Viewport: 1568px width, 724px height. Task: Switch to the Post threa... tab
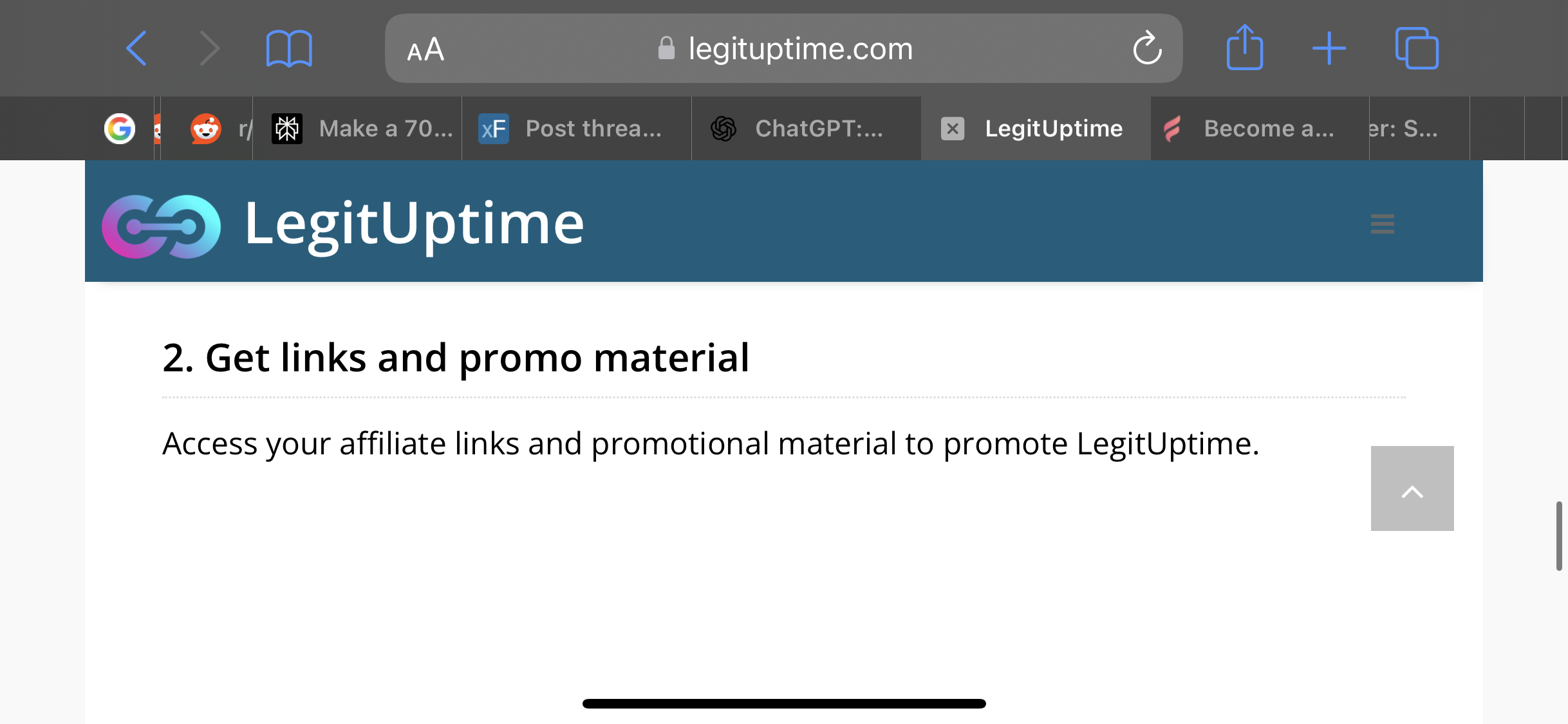click(x=577, y=129)
